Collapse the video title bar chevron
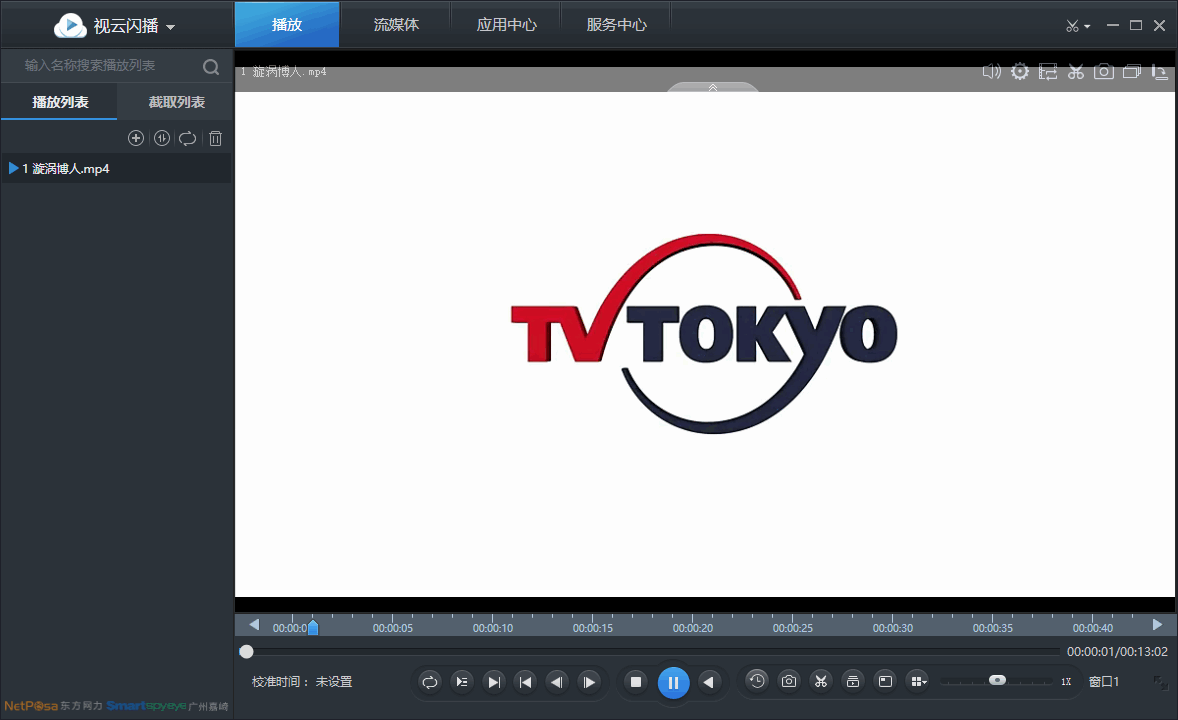The height and width of the screenshot is (720, 1178). point(713,87)
